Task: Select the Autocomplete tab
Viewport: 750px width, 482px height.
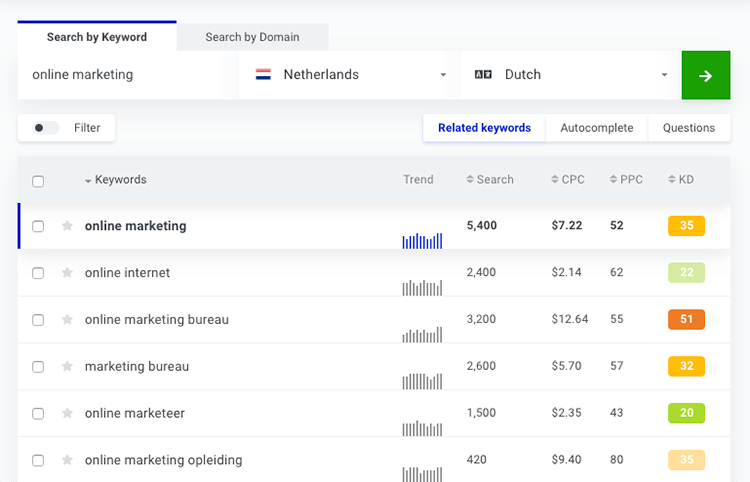Action: coord(597,128)
